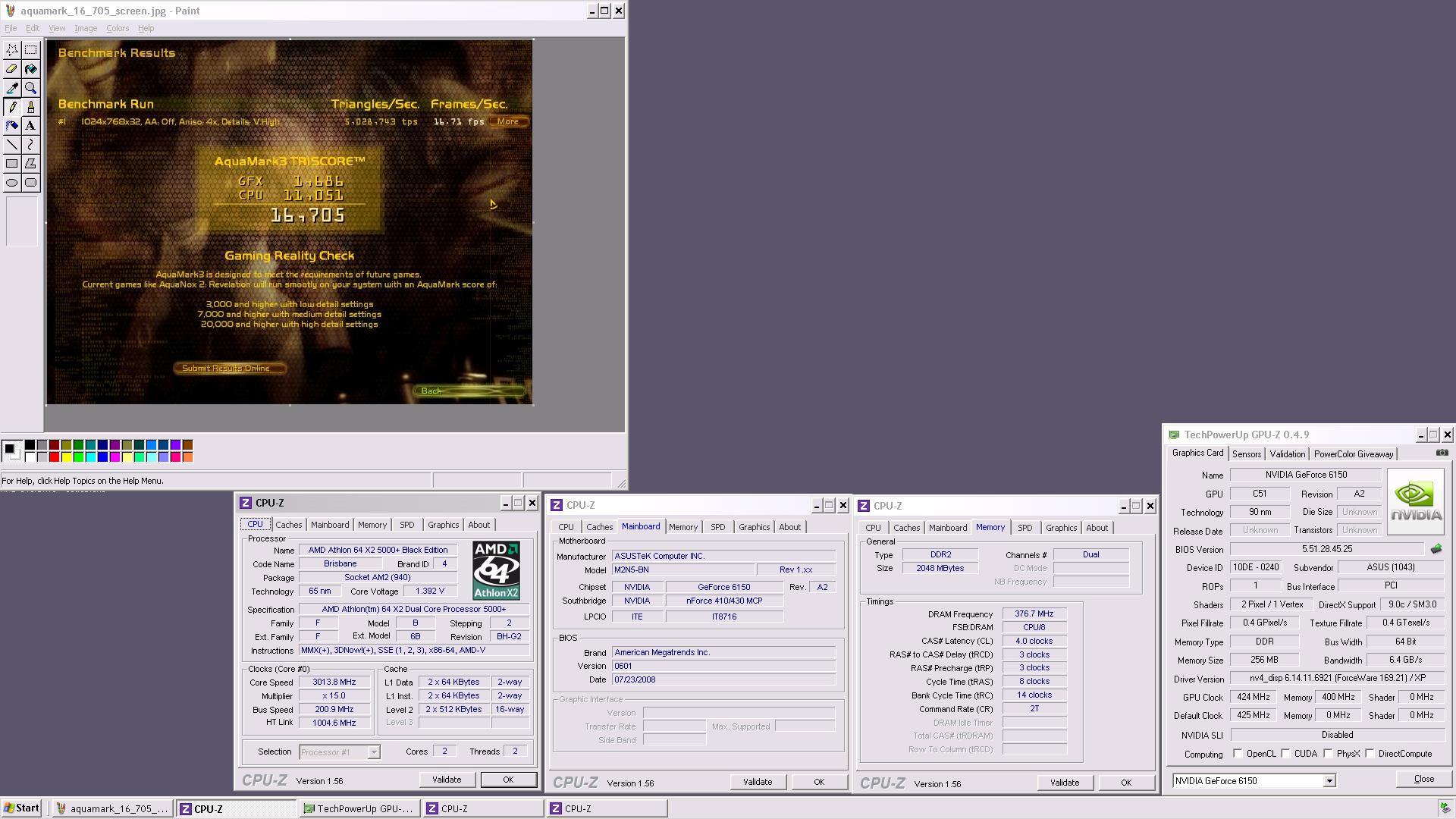Click the Core Speed value 3013.8 MHz

334,682
